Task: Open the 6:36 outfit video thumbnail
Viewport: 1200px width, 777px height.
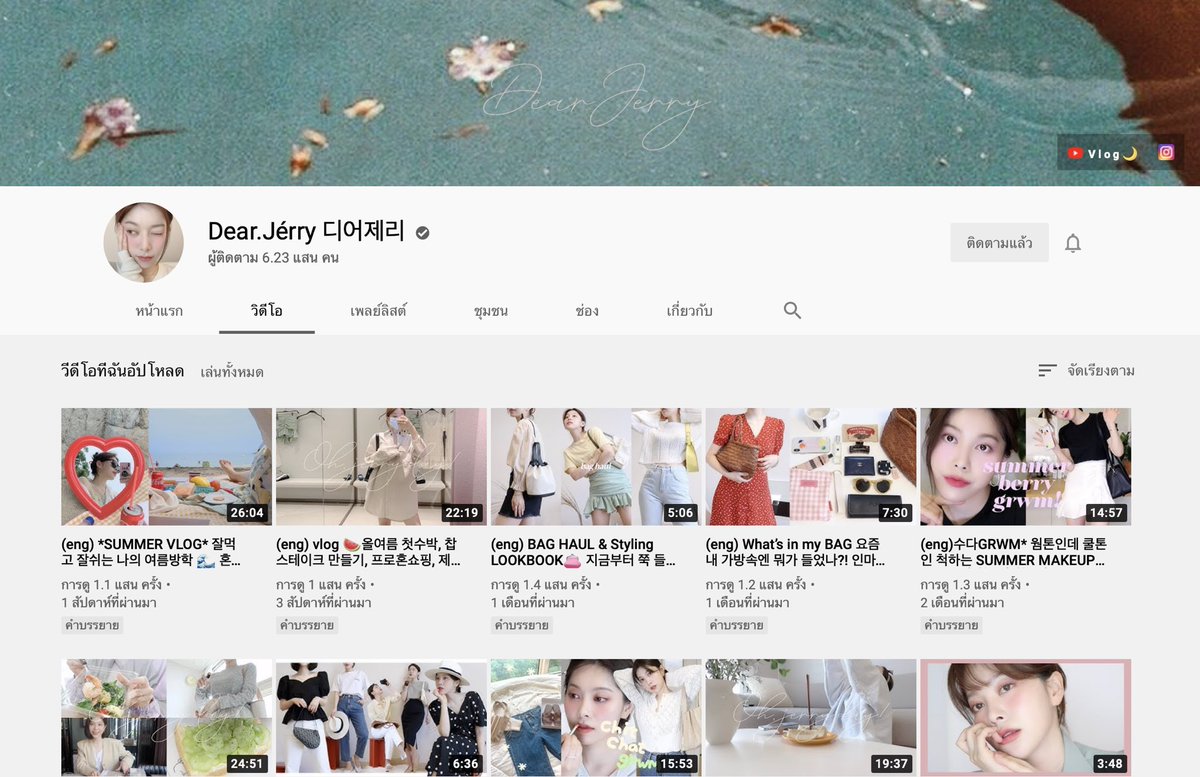Action: pos(381,718)
